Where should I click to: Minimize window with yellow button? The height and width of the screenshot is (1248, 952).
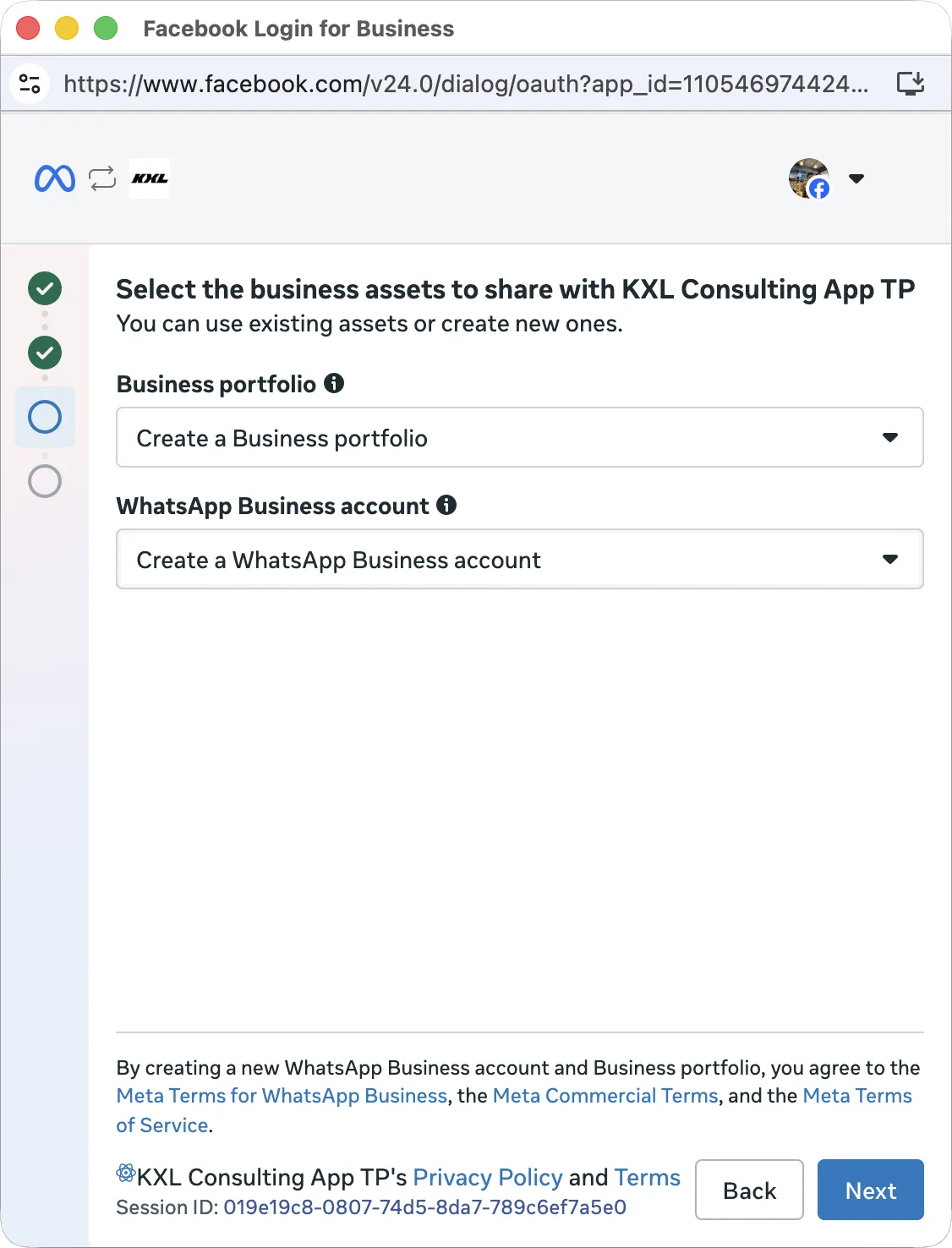pyautogui.click(x=67, y=28)
